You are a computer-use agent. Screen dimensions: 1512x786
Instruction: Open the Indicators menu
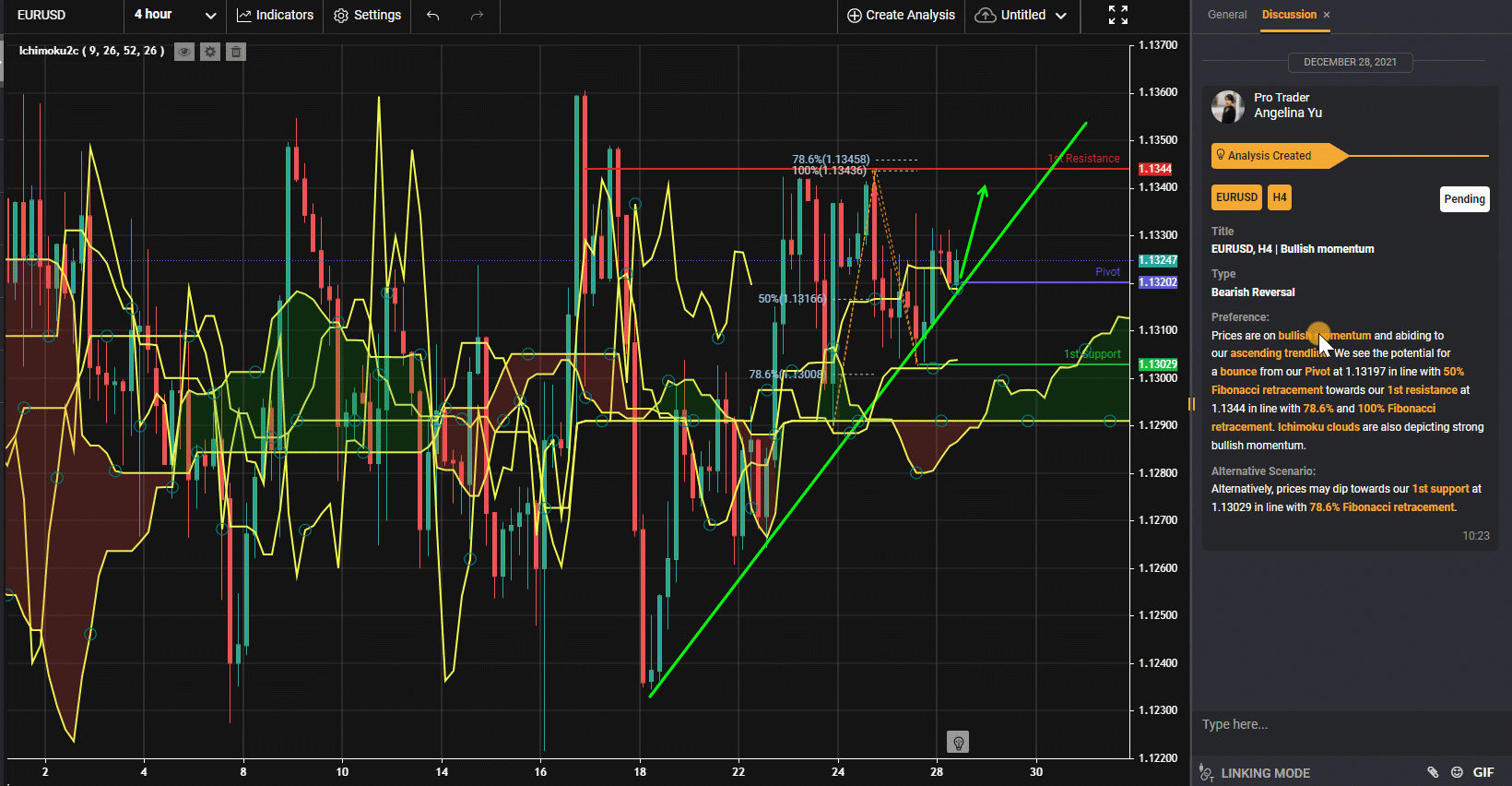[x=275, y=15]
